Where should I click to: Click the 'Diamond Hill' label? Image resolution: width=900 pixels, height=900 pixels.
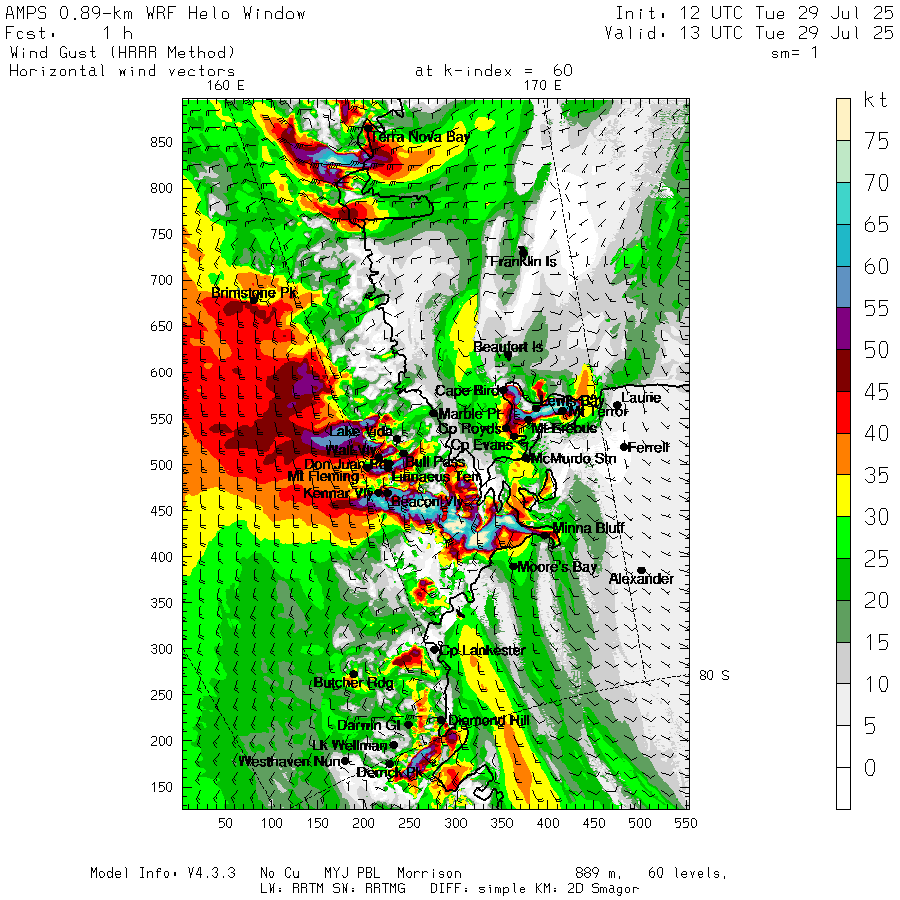(488, 720)
